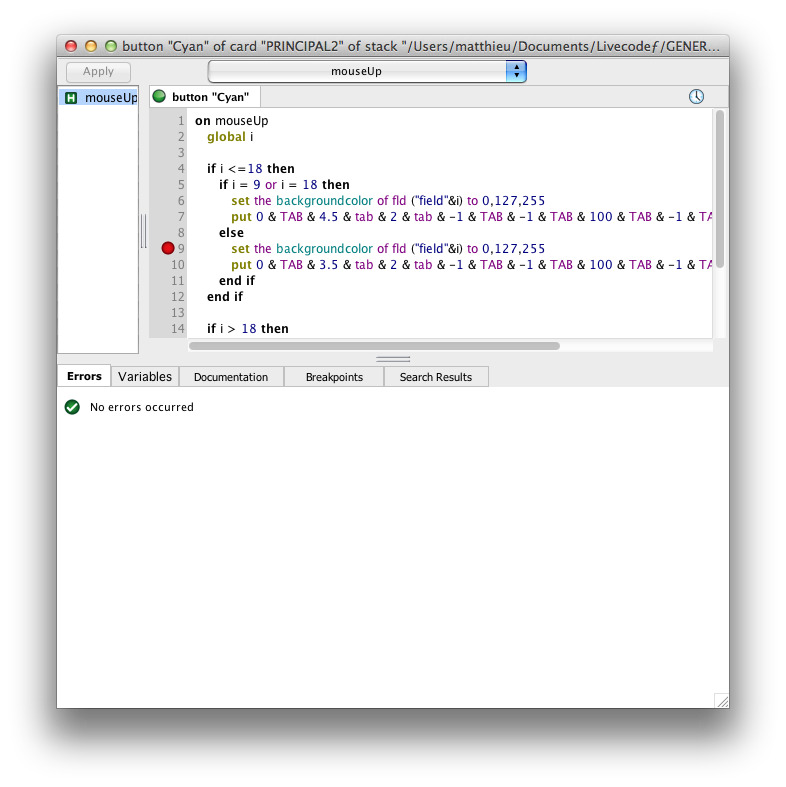The image size is (786, 787).
Task: Click the green checkmark icon in the Errors pane
Action: click(x=72, y=407)
